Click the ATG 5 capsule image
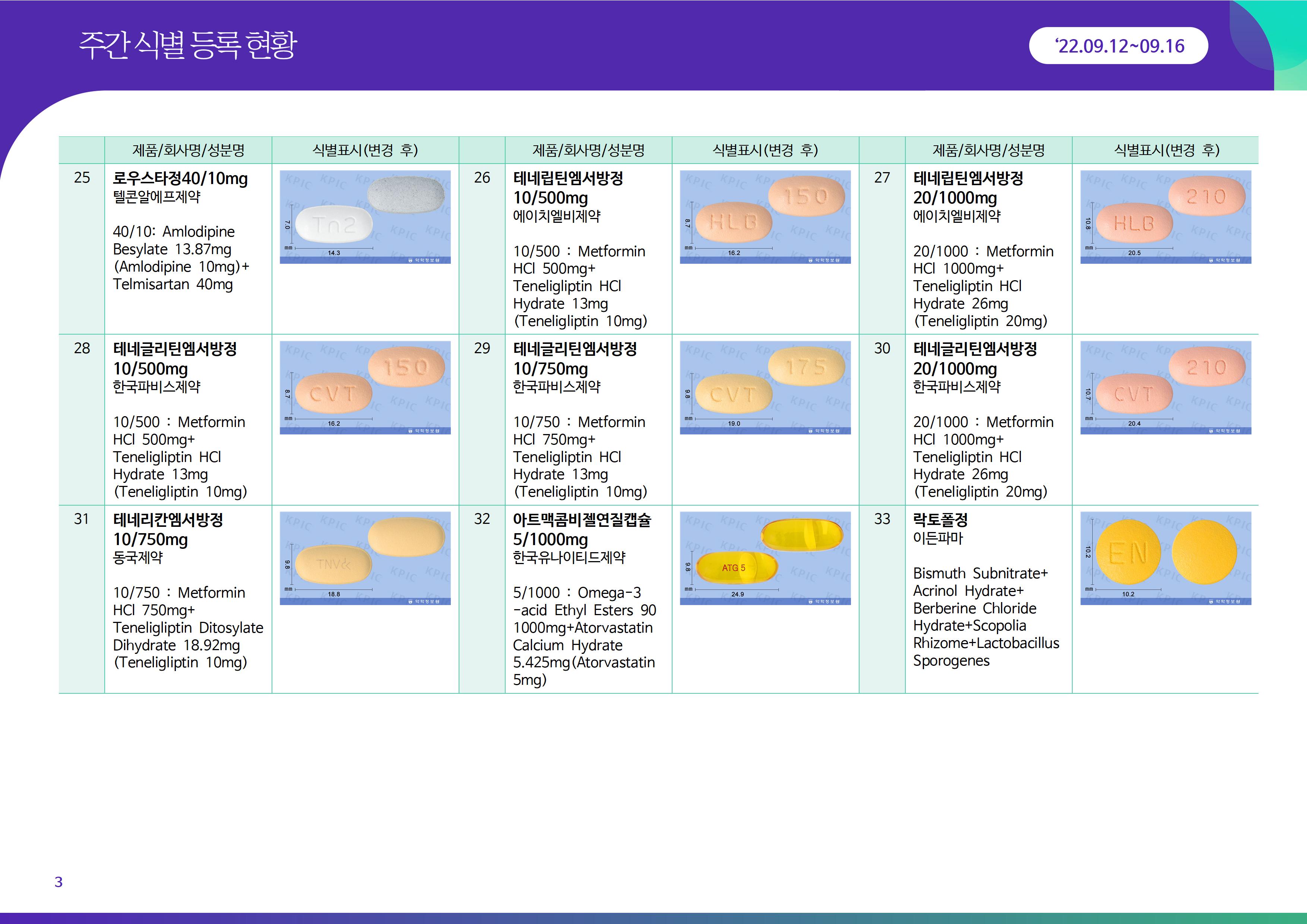 (x=765, y=558)
